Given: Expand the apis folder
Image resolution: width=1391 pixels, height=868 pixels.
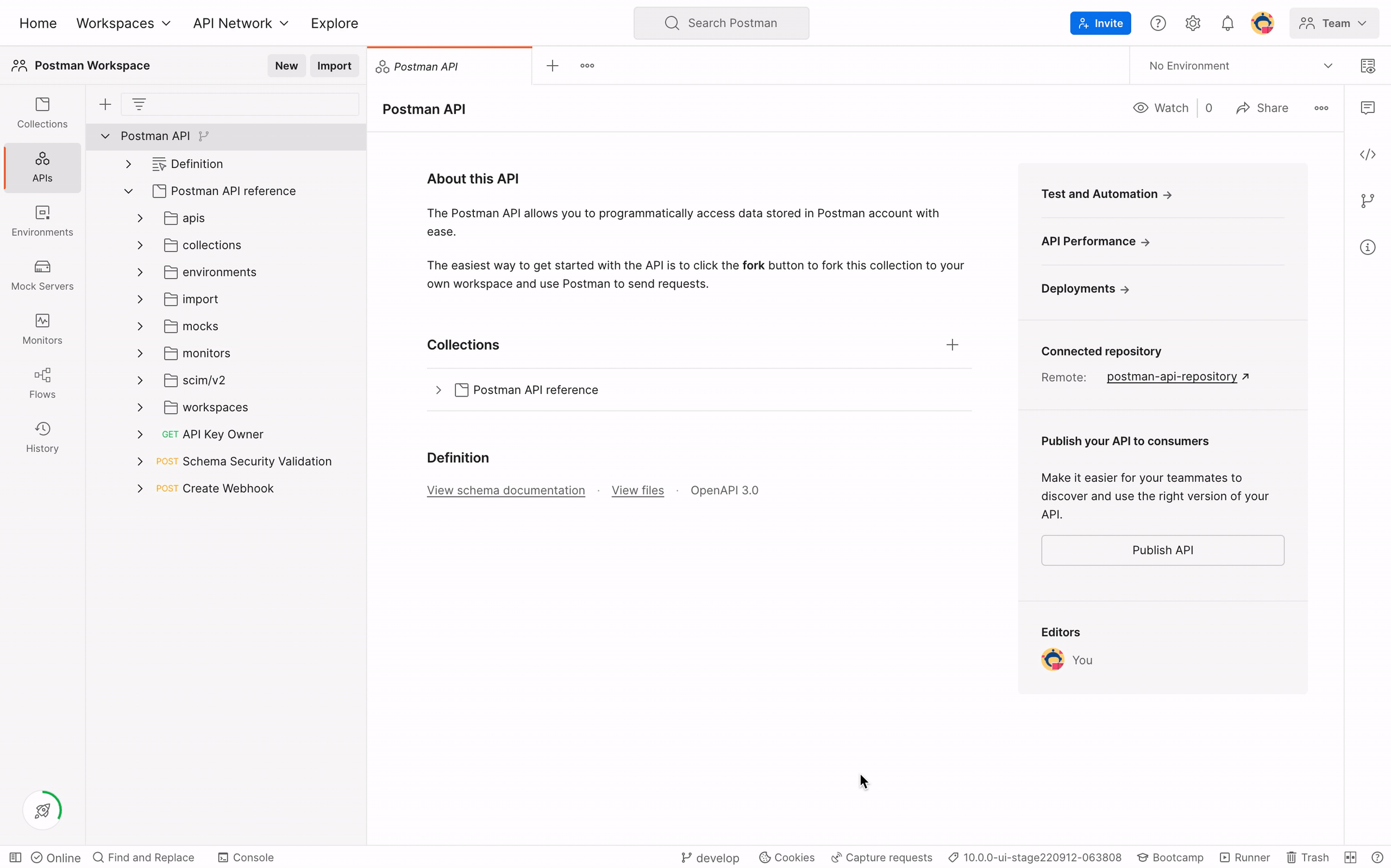Looking at the screenshot, I should 140,218.
